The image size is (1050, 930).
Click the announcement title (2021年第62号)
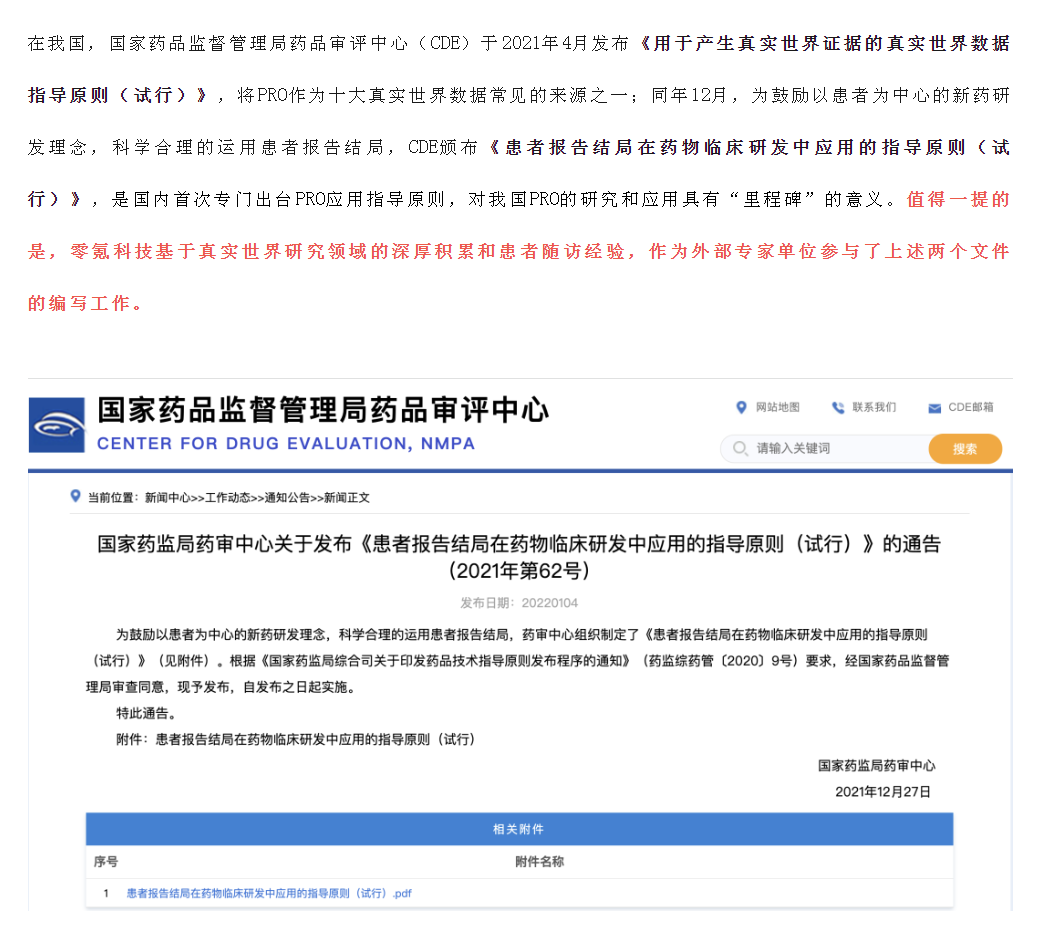[519, 557]
